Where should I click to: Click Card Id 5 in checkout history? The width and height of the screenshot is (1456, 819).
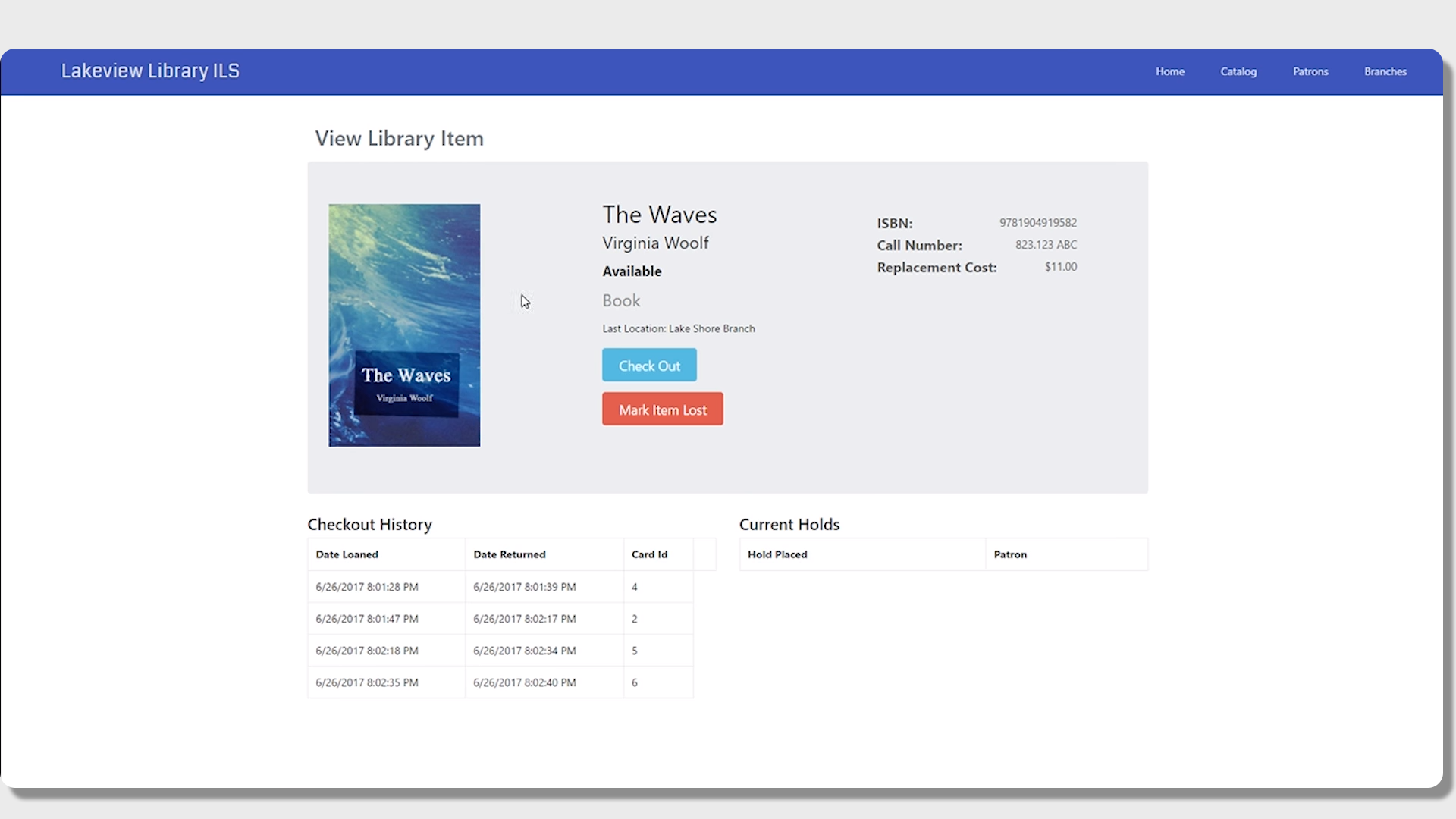pos(635,651)
